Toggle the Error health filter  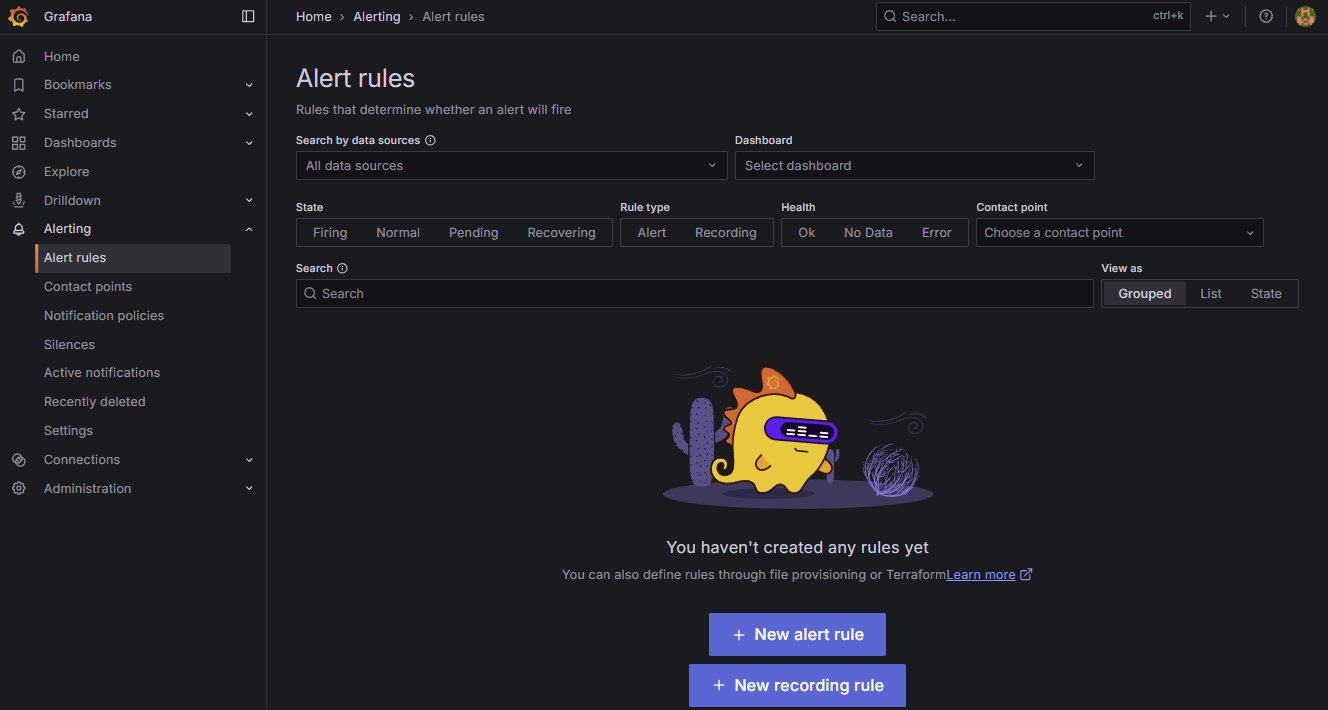(x=936, y=233)
